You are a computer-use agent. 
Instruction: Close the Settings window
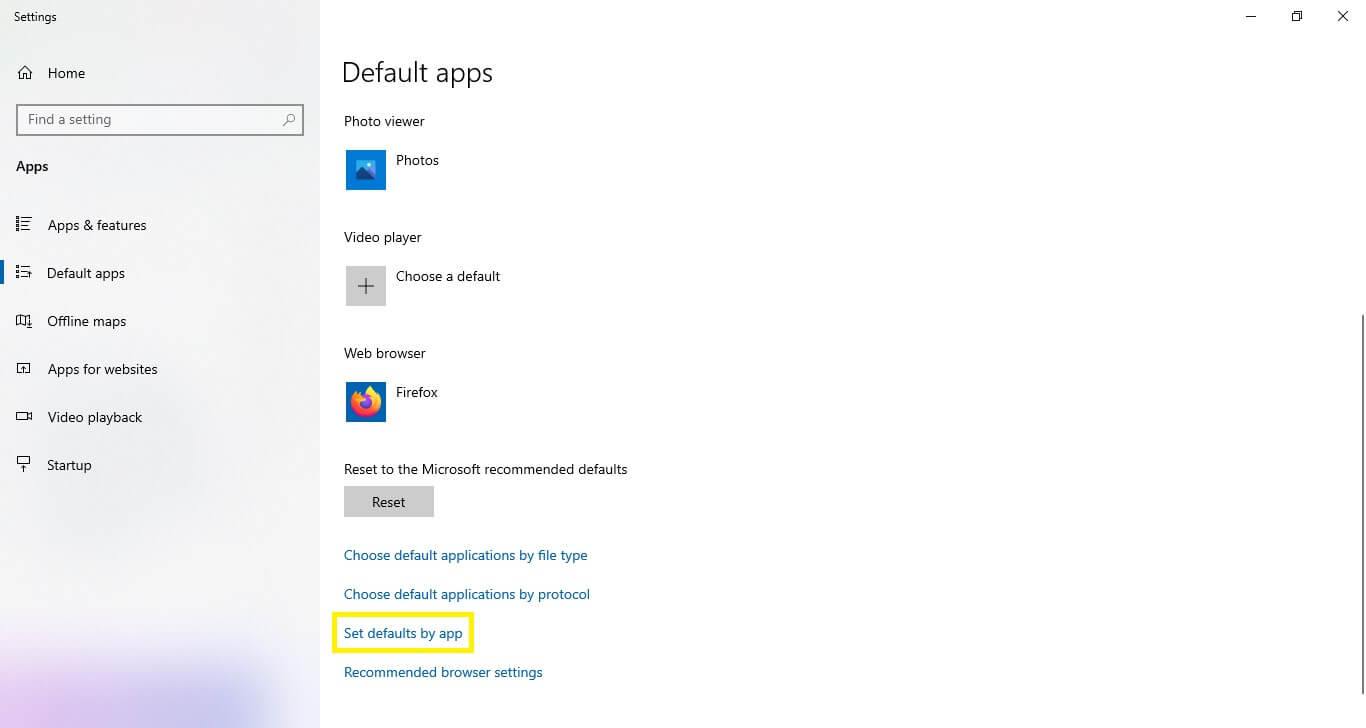[1343, 16]
